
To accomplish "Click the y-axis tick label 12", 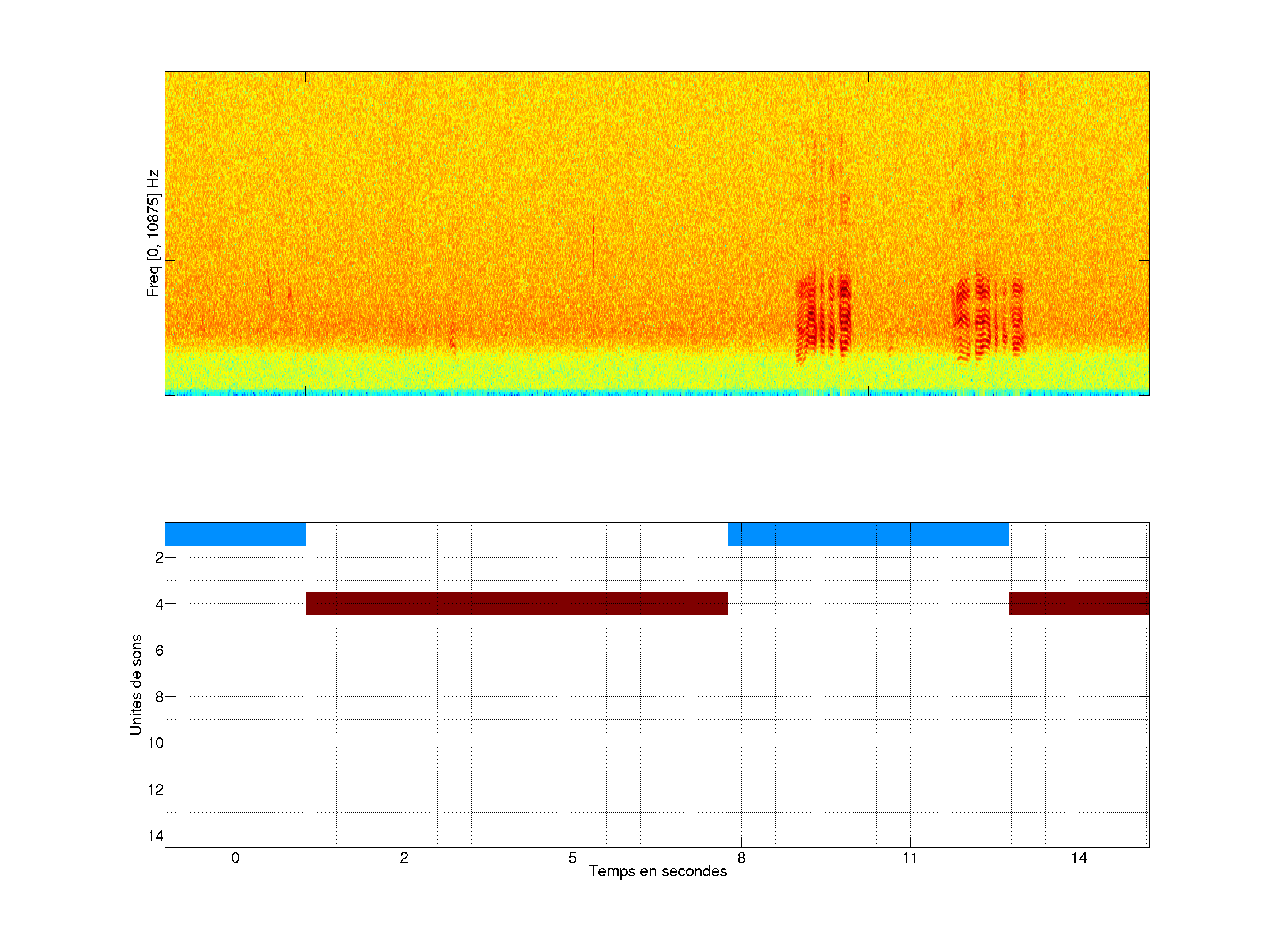I will point(156,790).
